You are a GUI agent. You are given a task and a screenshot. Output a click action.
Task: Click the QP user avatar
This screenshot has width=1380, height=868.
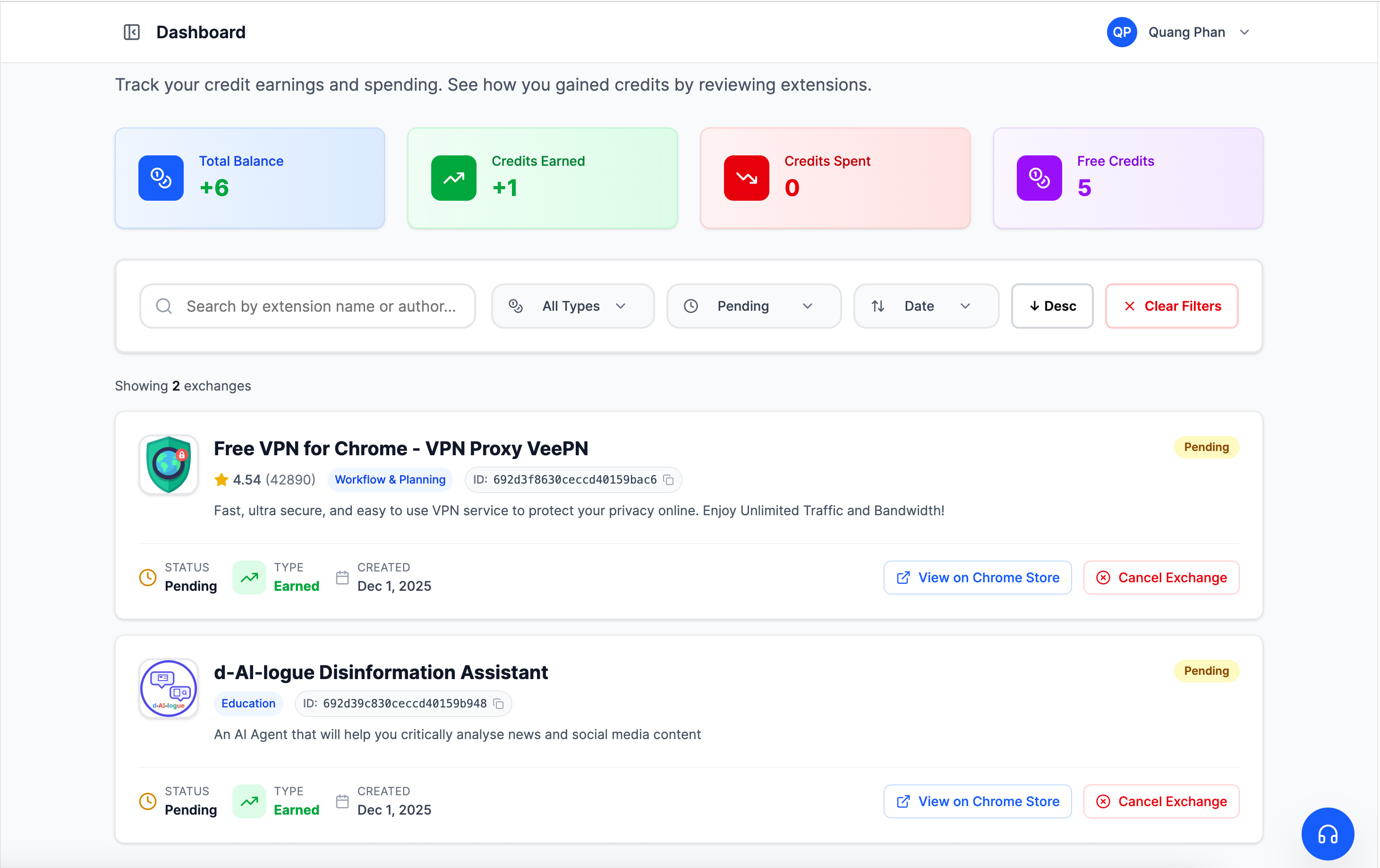coord(1122,32)
